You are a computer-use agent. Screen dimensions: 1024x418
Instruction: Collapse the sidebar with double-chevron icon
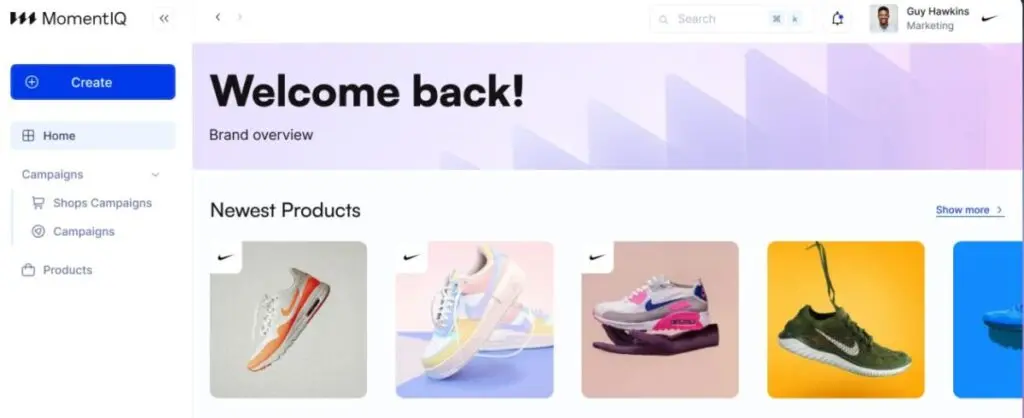tap(164, 19)
